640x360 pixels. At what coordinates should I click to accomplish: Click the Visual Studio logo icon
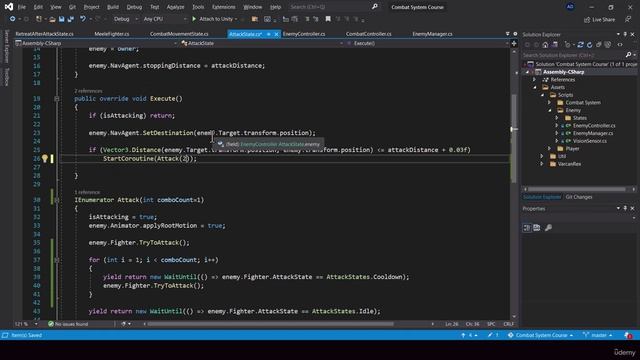[x=9, y=7]
